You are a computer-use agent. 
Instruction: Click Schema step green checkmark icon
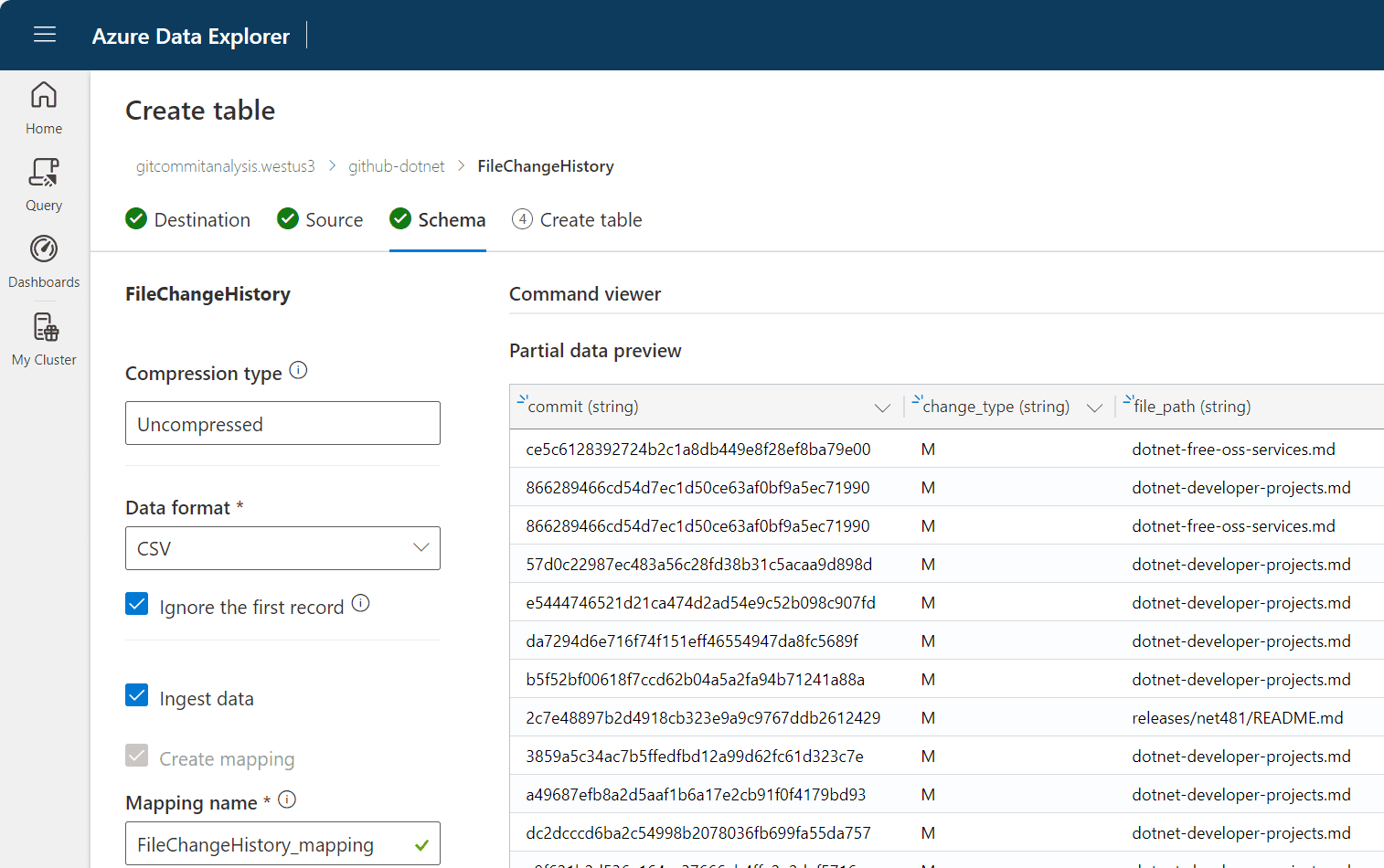tap(400, 218)
